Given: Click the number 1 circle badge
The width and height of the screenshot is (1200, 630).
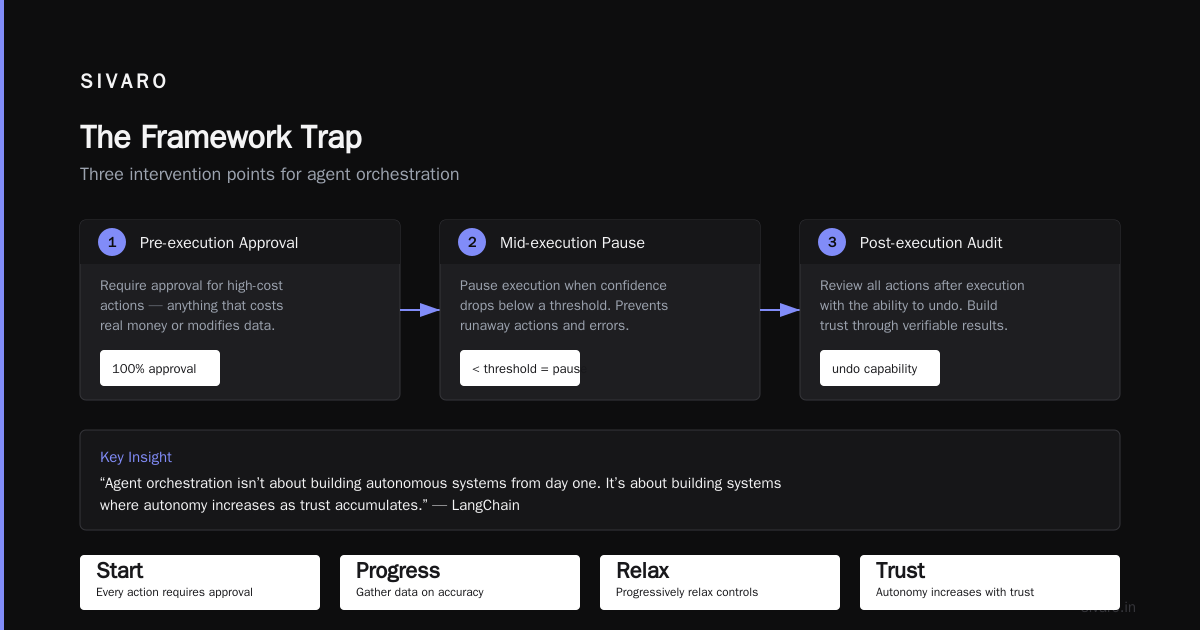Looking at the screenshot, I should 112,242.
